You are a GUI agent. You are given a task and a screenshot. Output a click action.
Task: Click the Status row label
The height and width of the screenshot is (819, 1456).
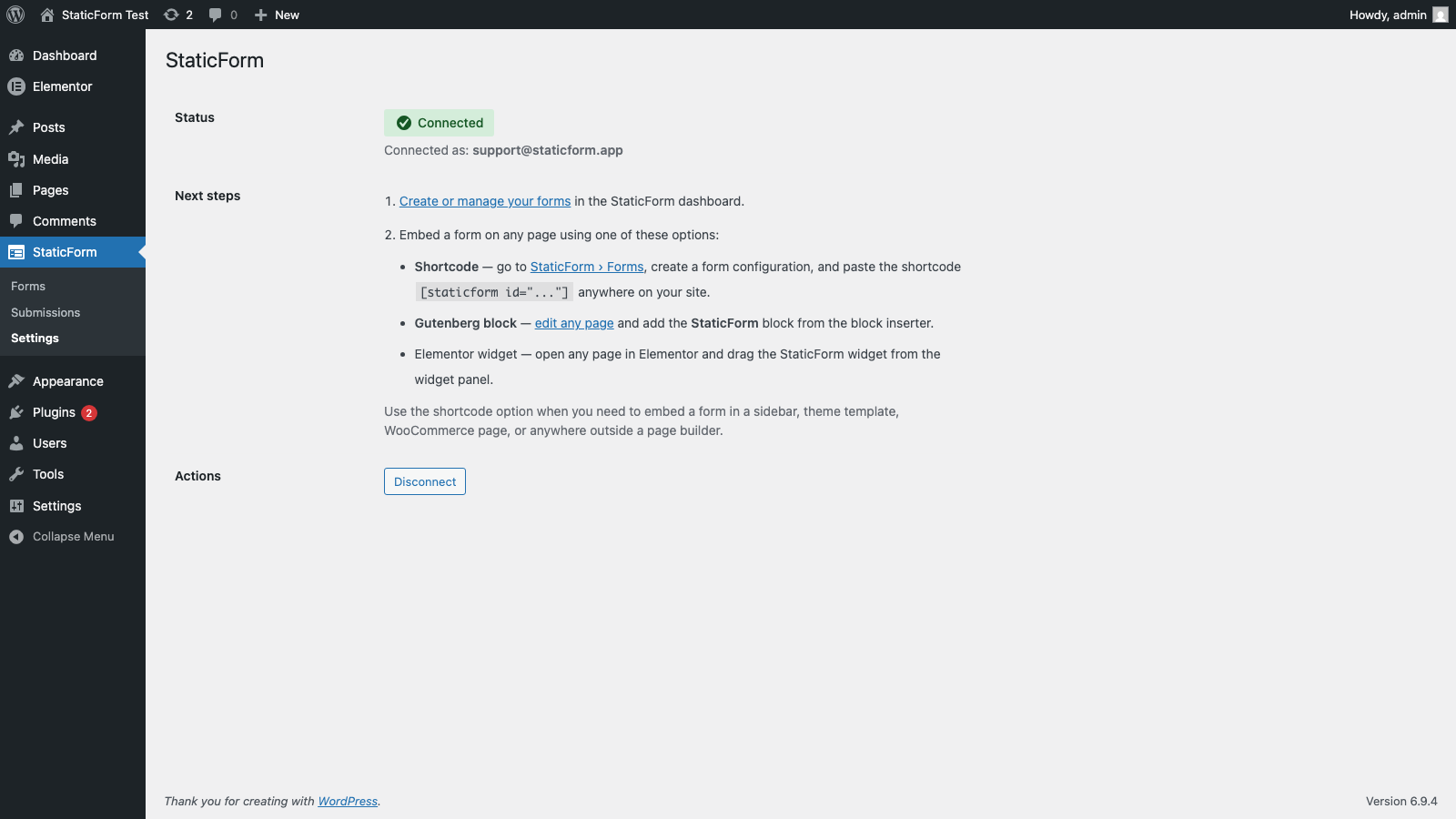click(195, 117)
